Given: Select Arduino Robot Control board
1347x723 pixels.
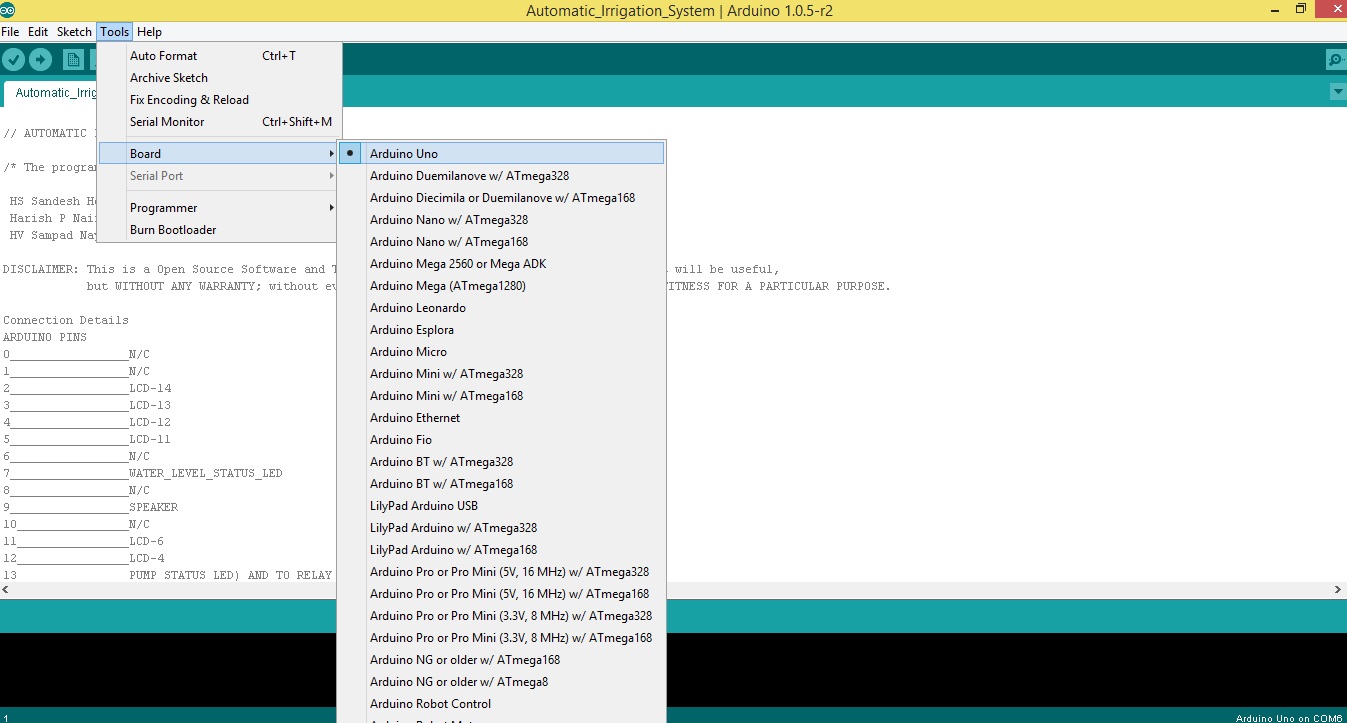Looking at the screenshot, I should tap(501, 704).
